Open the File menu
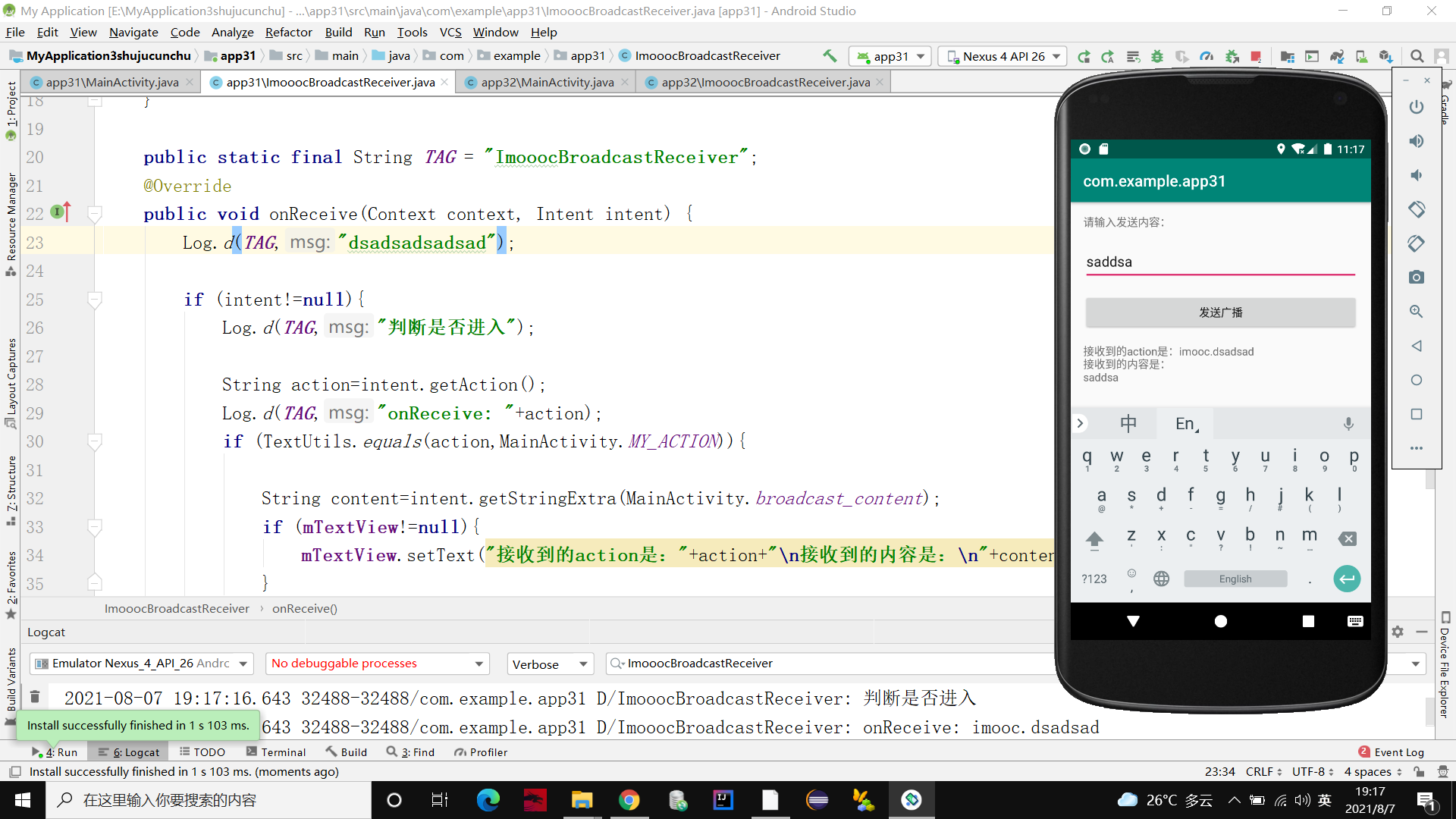 click(x=15, y=32)
